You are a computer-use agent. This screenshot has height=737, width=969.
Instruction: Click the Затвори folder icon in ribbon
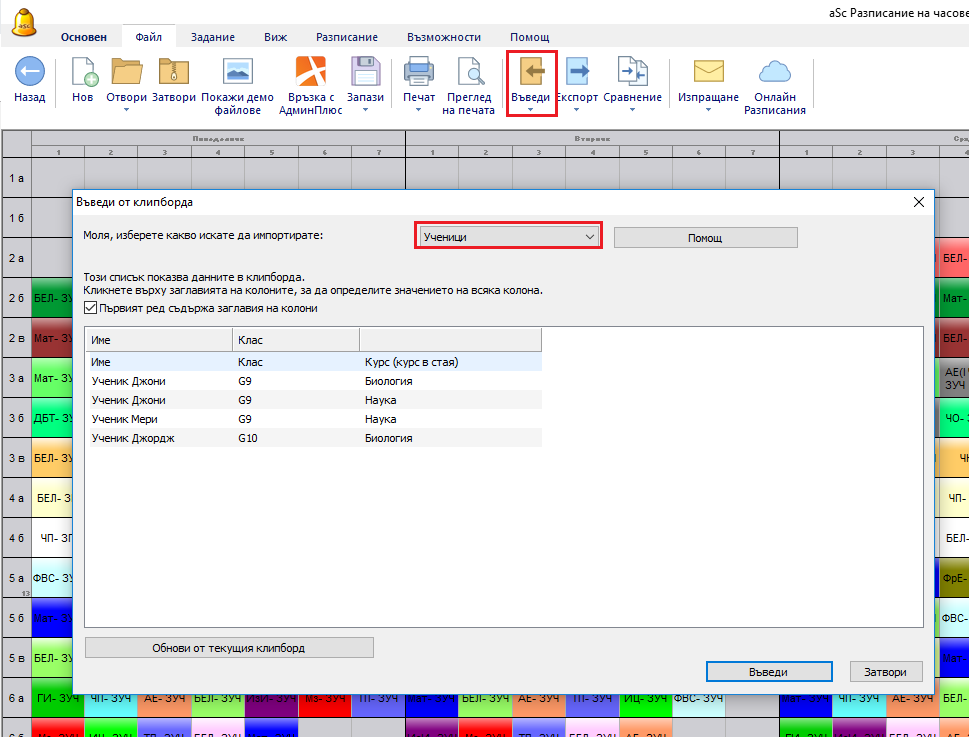tap(173, 72)
